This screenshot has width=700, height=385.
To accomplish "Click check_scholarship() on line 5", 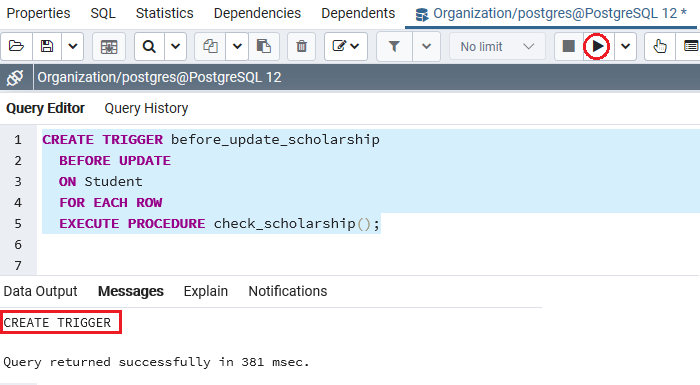I will [x=292, y=223].
